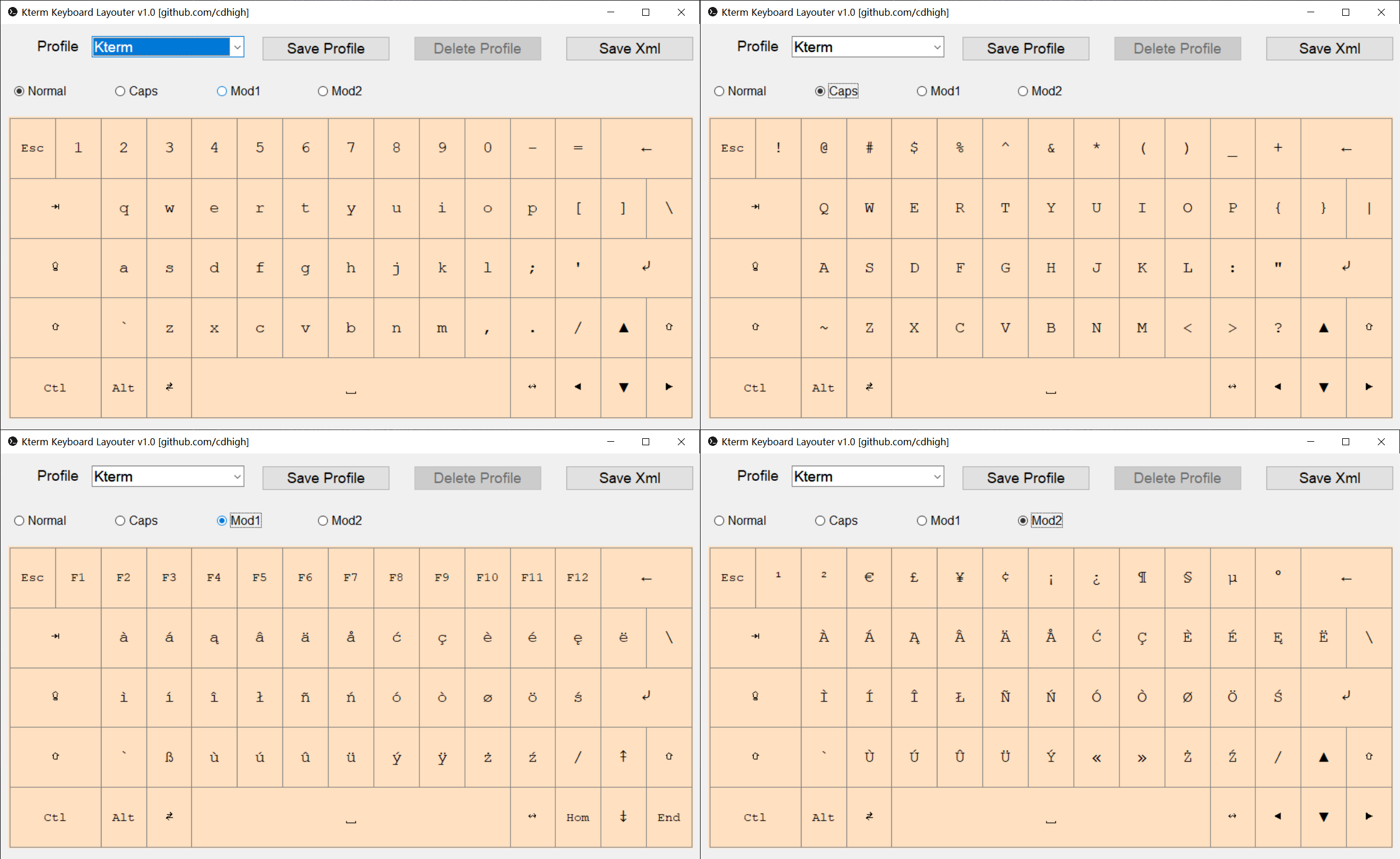Click Save Profile in top-left window
This screenshot has width=1400, height=859.
click(325, 48)
